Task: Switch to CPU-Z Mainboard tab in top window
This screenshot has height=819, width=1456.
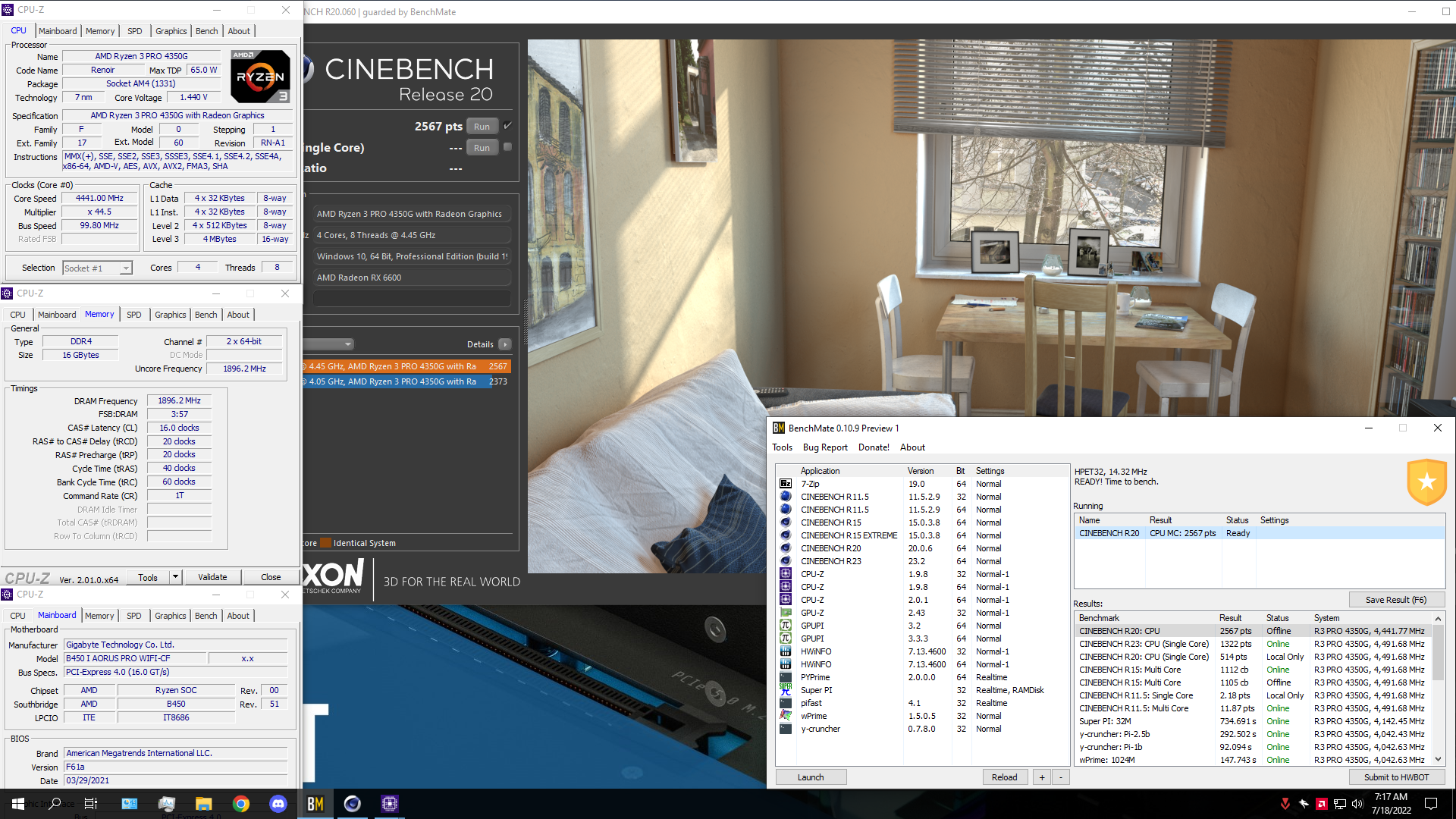Action: [x=58, y=31]
